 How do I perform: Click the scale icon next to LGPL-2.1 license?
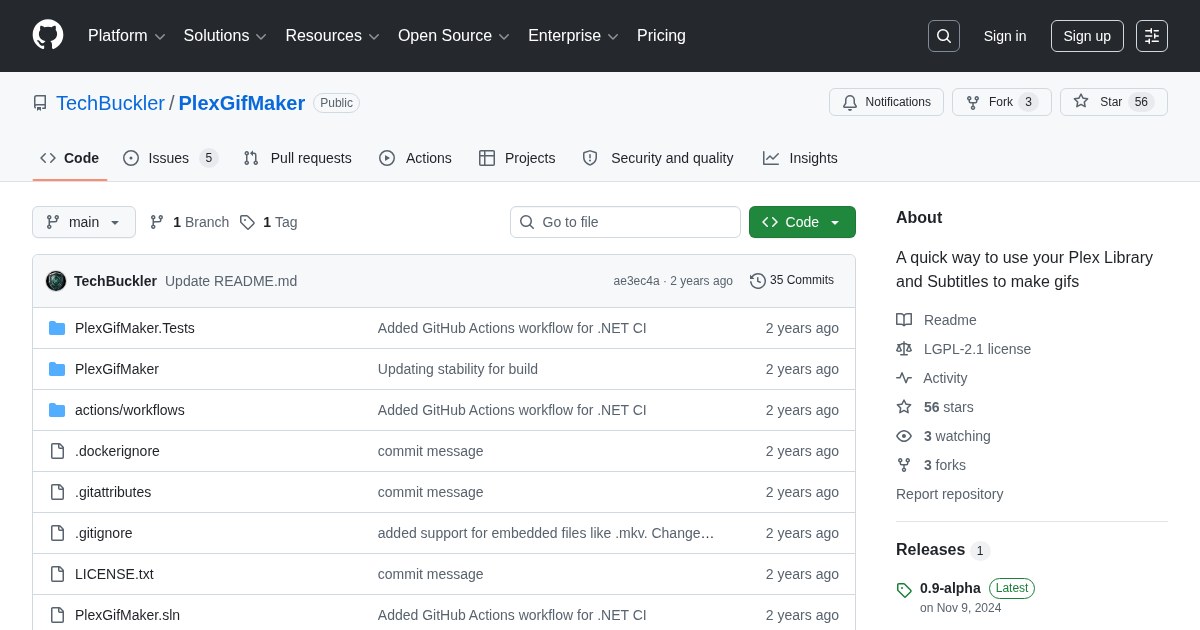tap(904, 349)
